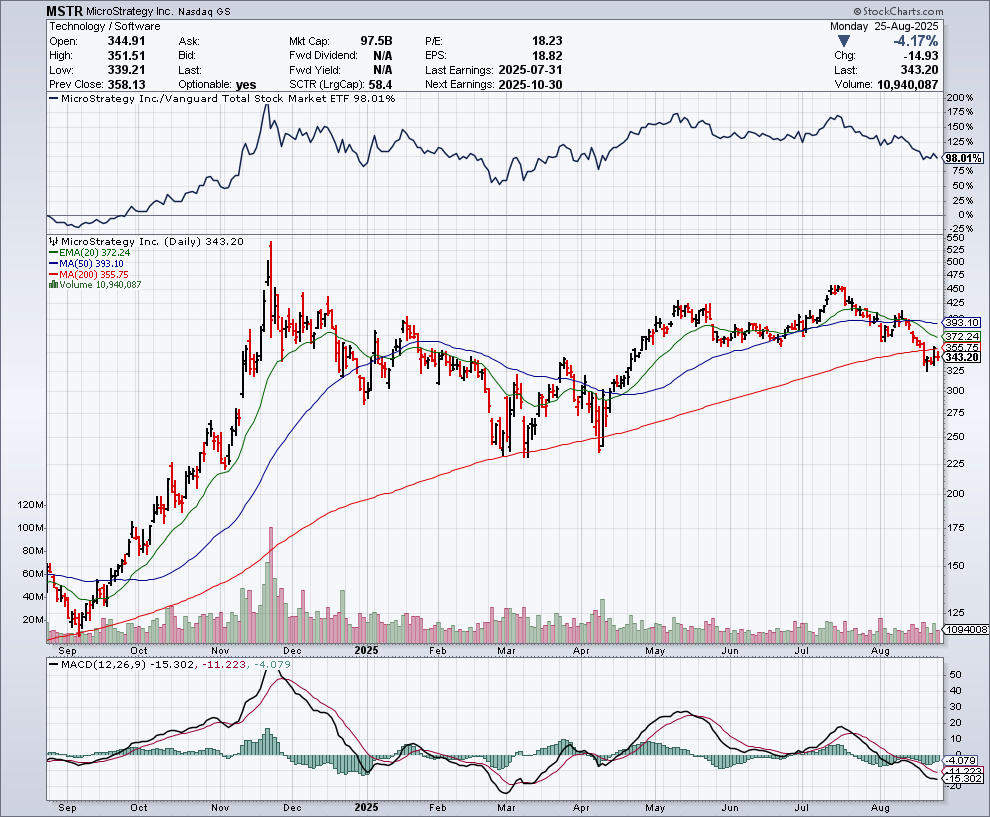Click the Optionable yes value
The image size is (990, 817).
(246, 85)
